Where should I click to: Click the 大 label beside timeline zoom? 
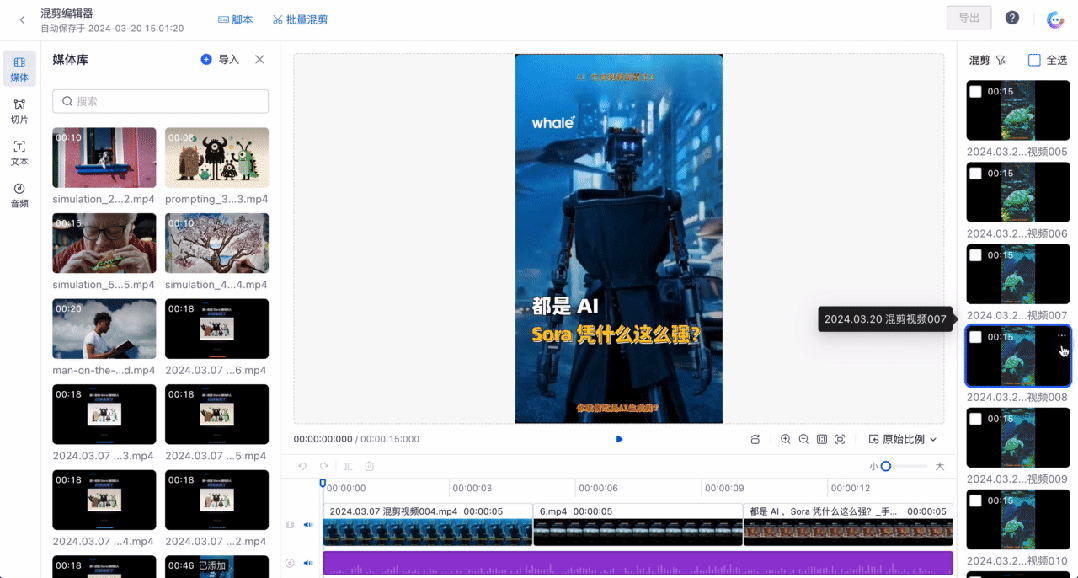[x=940, y=467]
